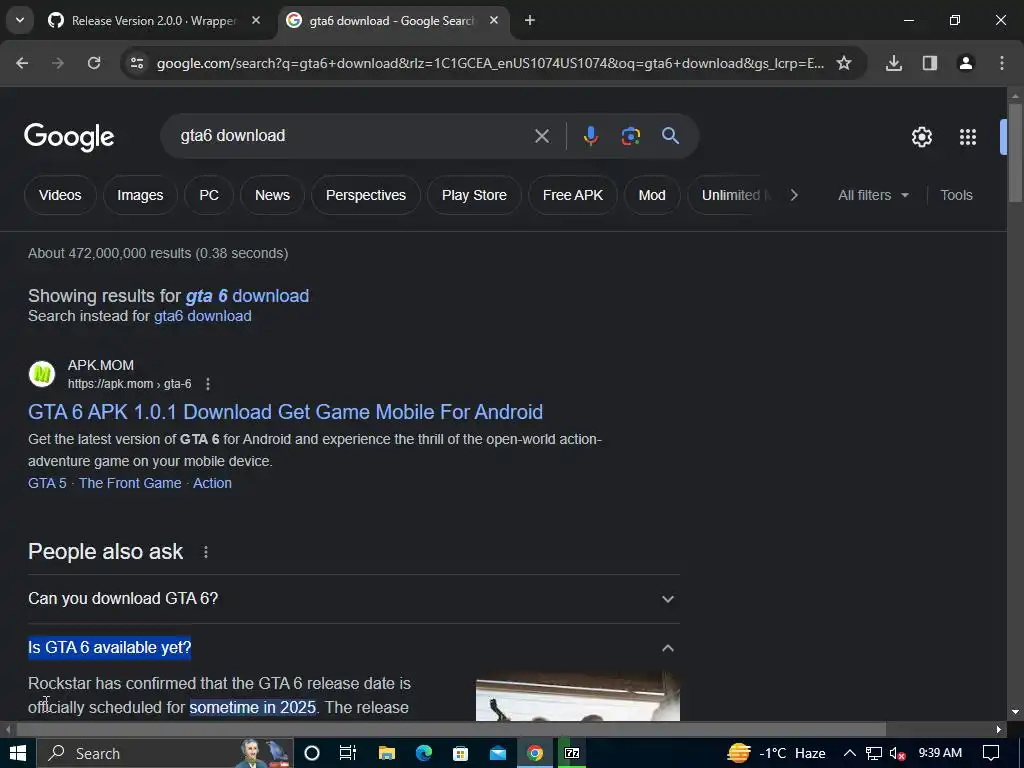Open Mail app from taskbar

(498, 754)
